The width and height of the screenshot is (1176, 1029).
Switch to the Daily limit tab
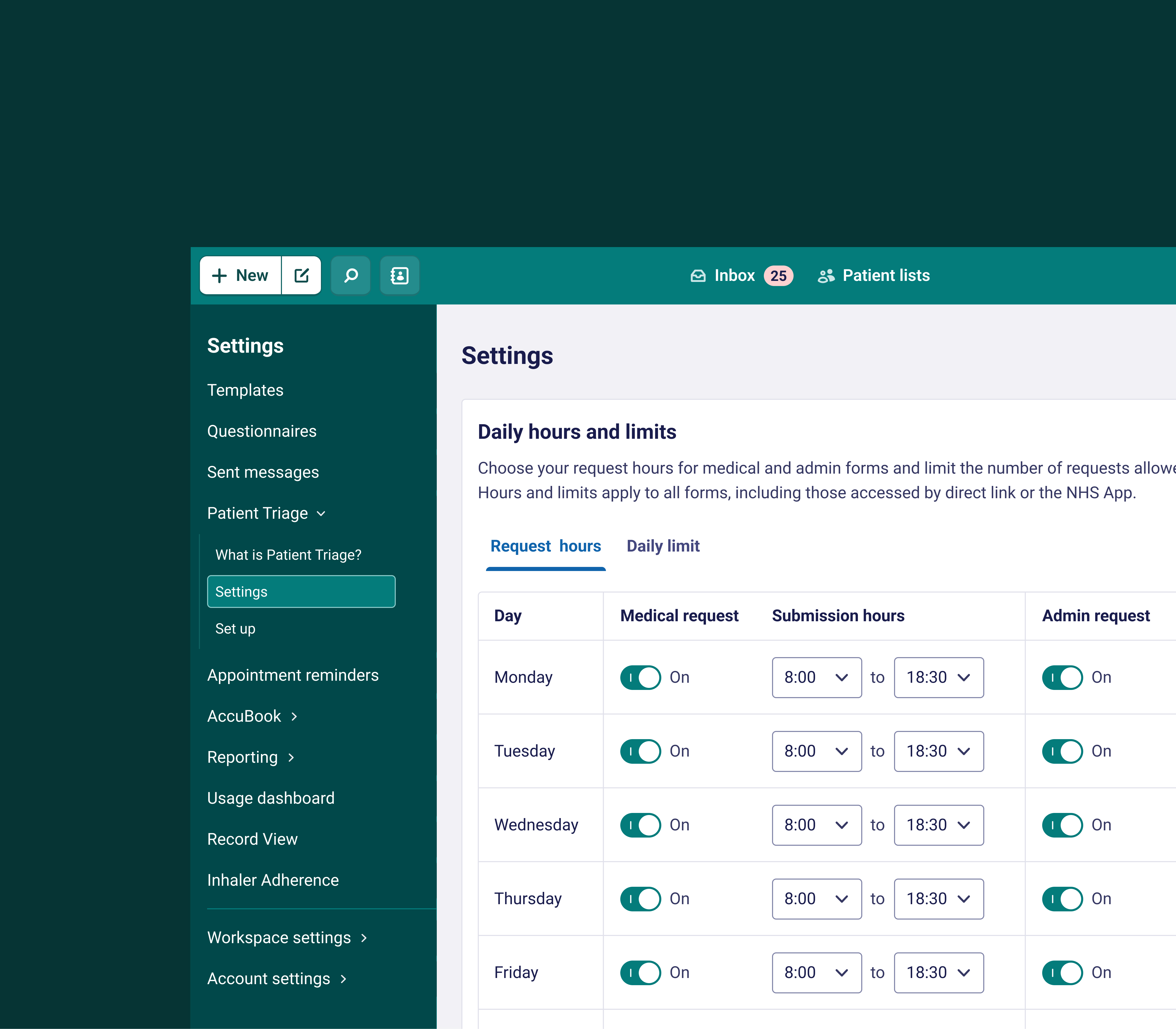[663, 546]
